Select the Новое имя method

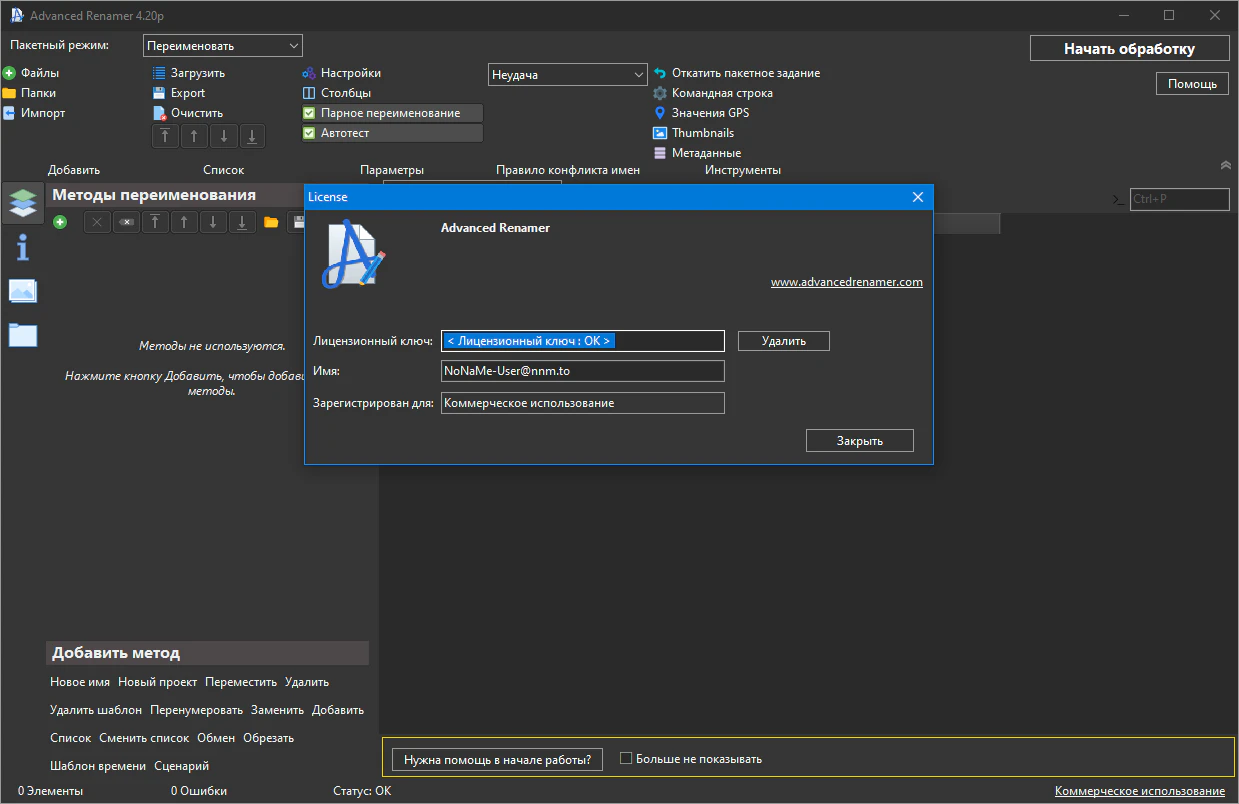tap(80, 682)
